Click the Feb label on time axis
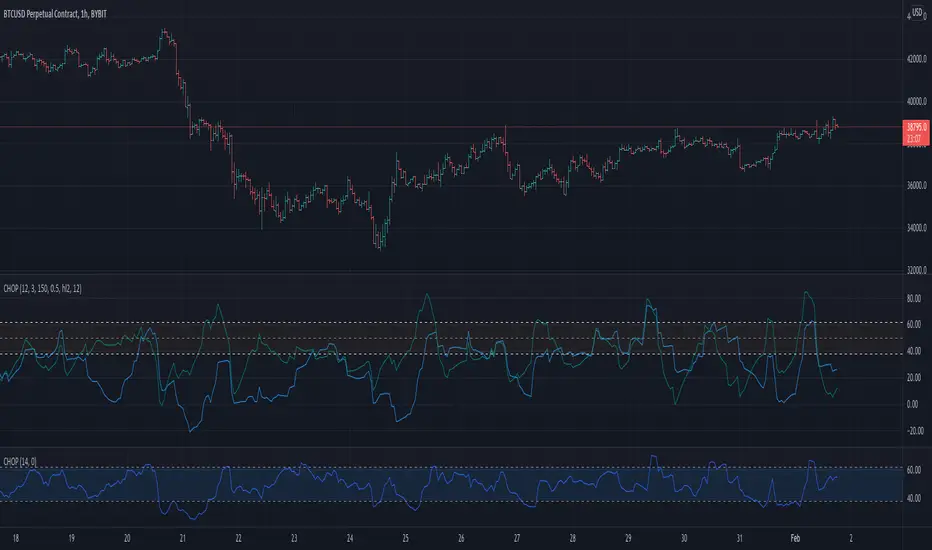Screen dimensions: 932x550 [795, 538]
